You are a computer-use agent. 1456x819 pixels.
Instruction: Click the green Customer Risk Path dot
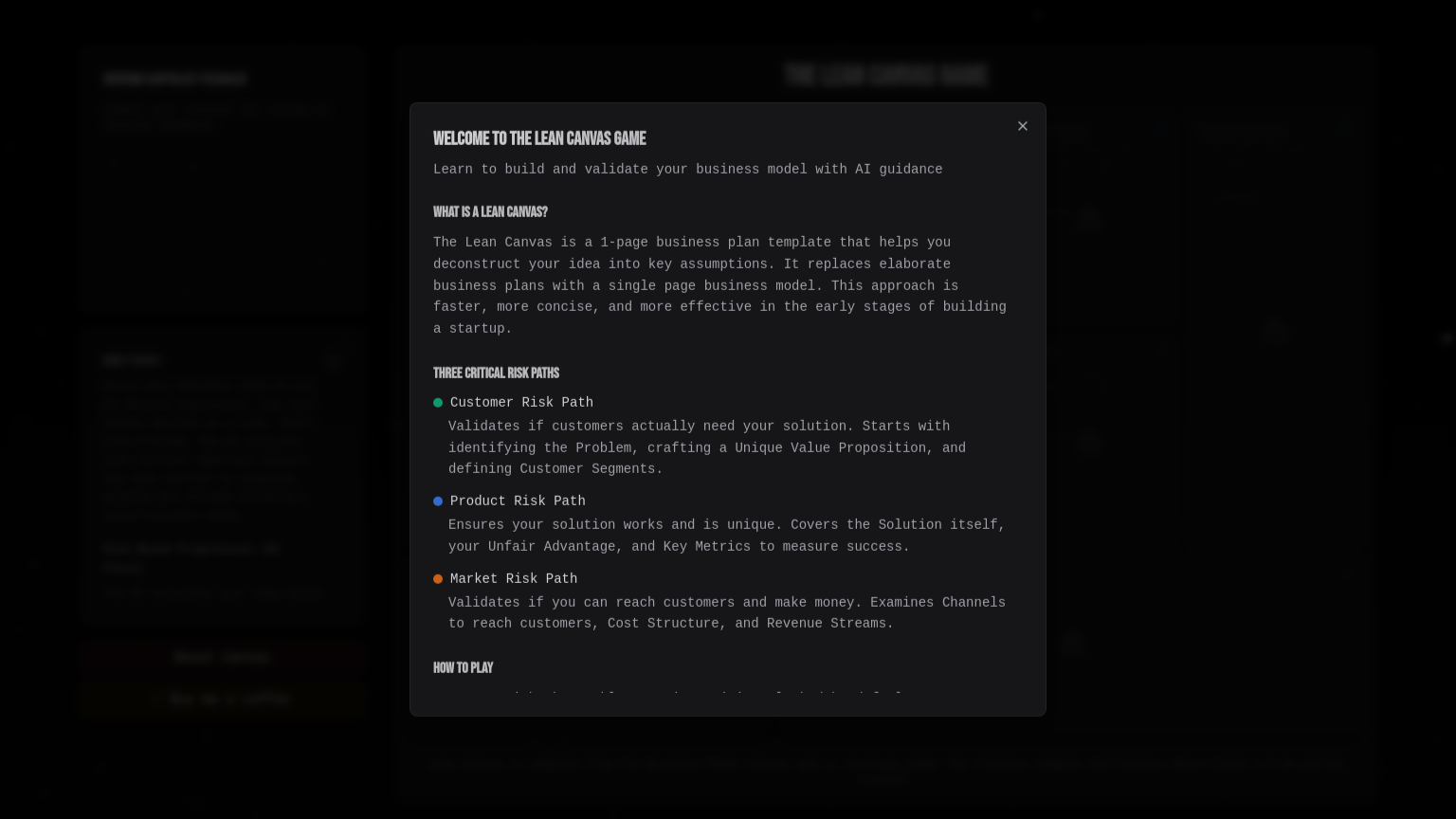(438, 403)
